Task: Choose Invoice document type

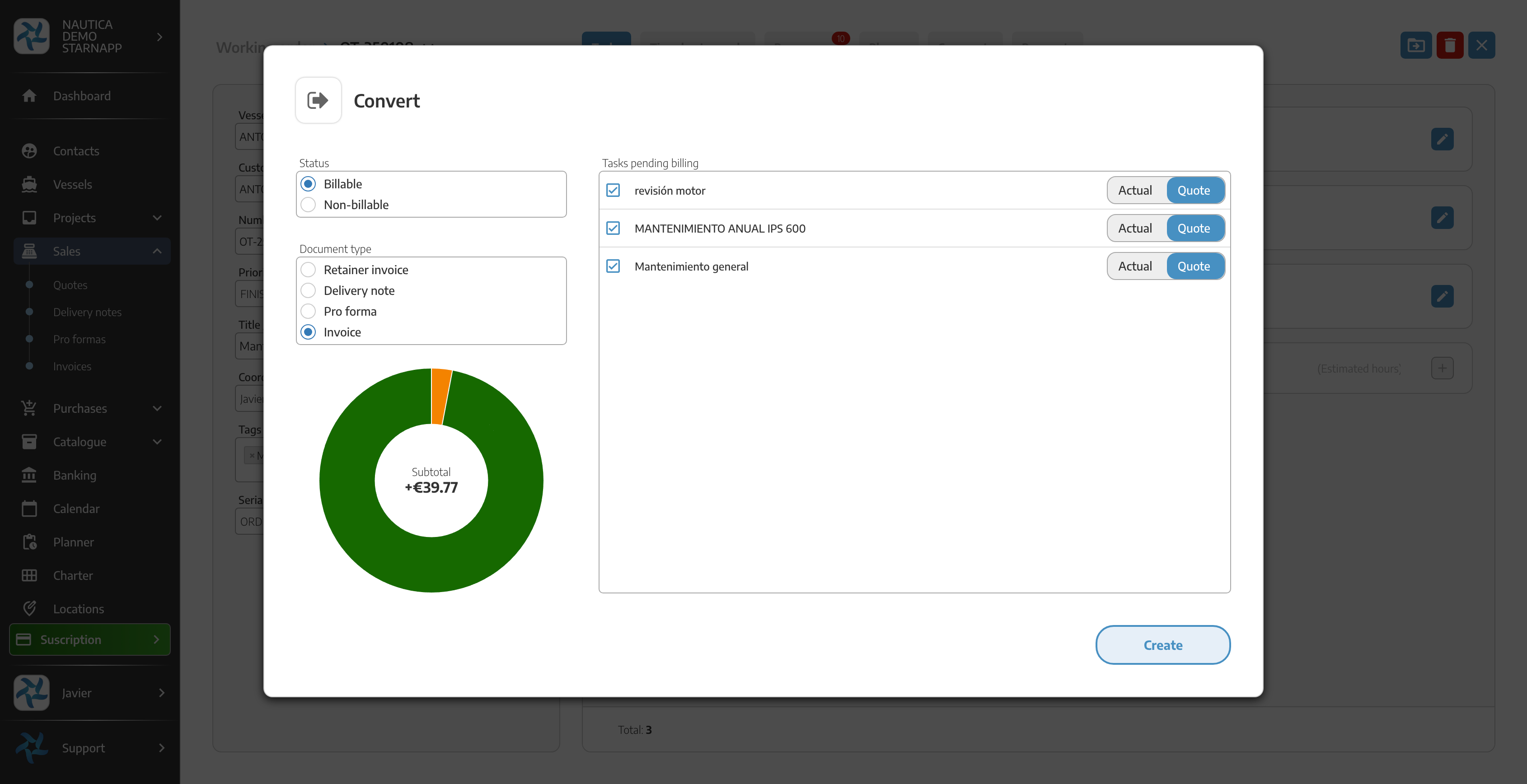Action: click(308, 332)
